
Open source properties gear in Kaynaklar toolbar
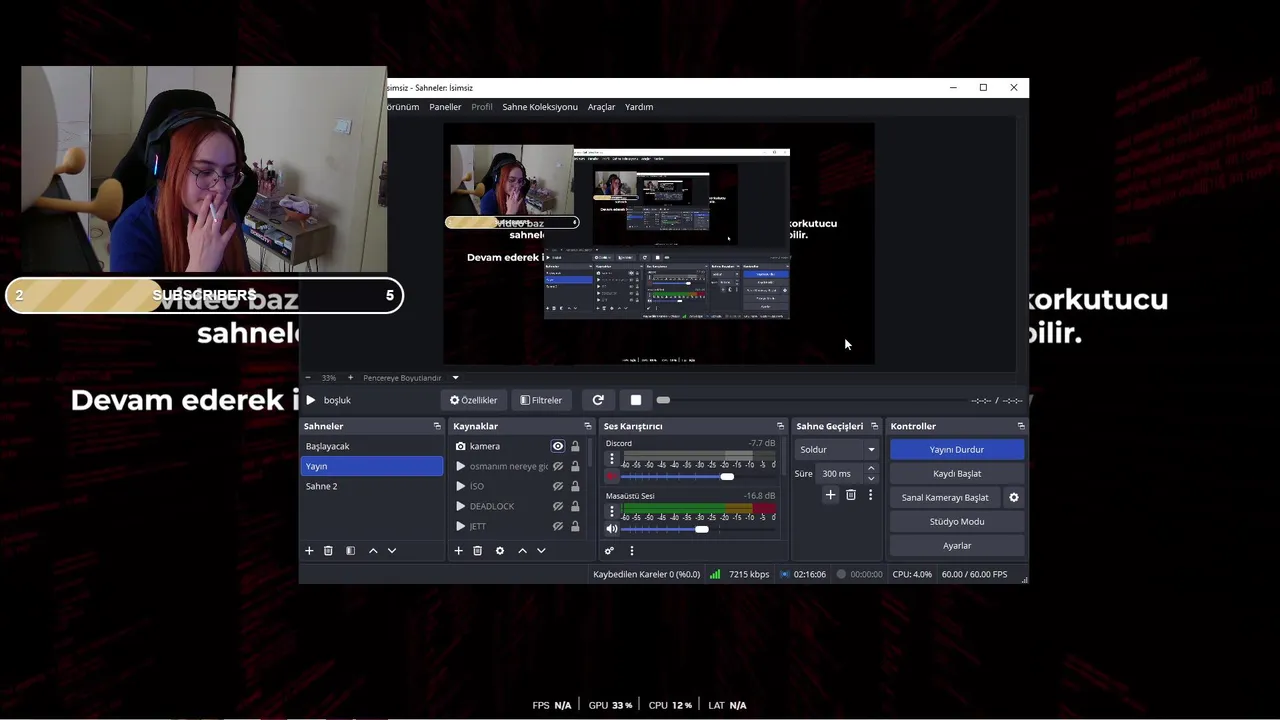pyautogui.click(x=500, y=551)
